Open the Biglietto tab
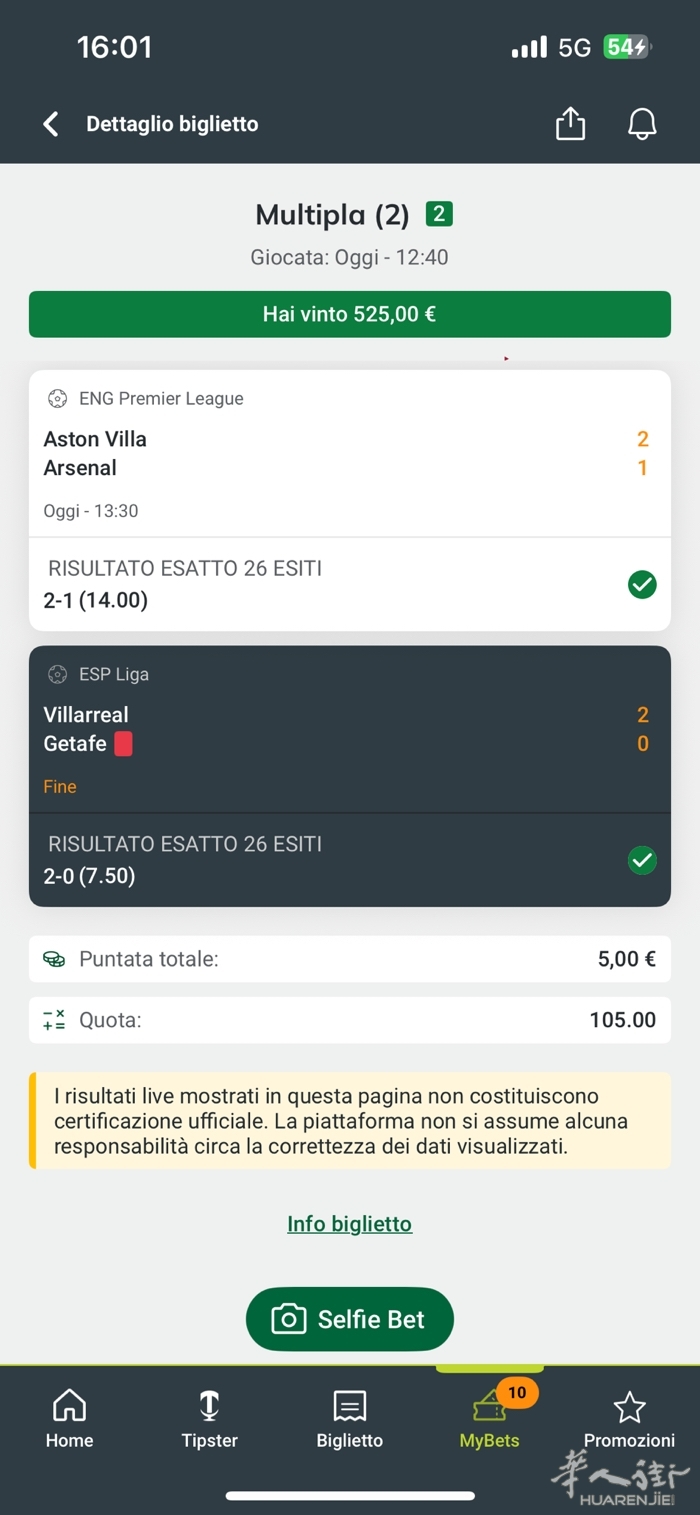This screenshot has height=1515, width=700. click(x=349, y=1418)
